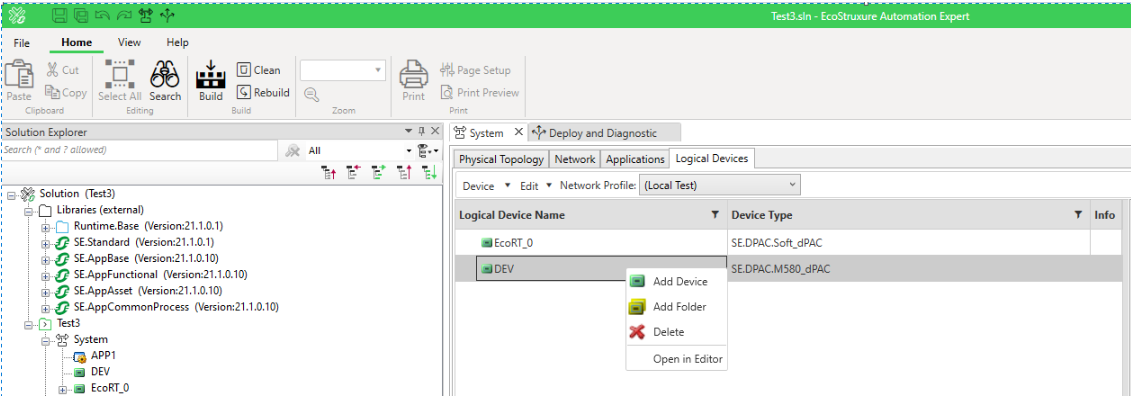This screenshot has height=404, width=1131.
Task: Click the Select All ribbon button
Action: click(x=120, y=80)
